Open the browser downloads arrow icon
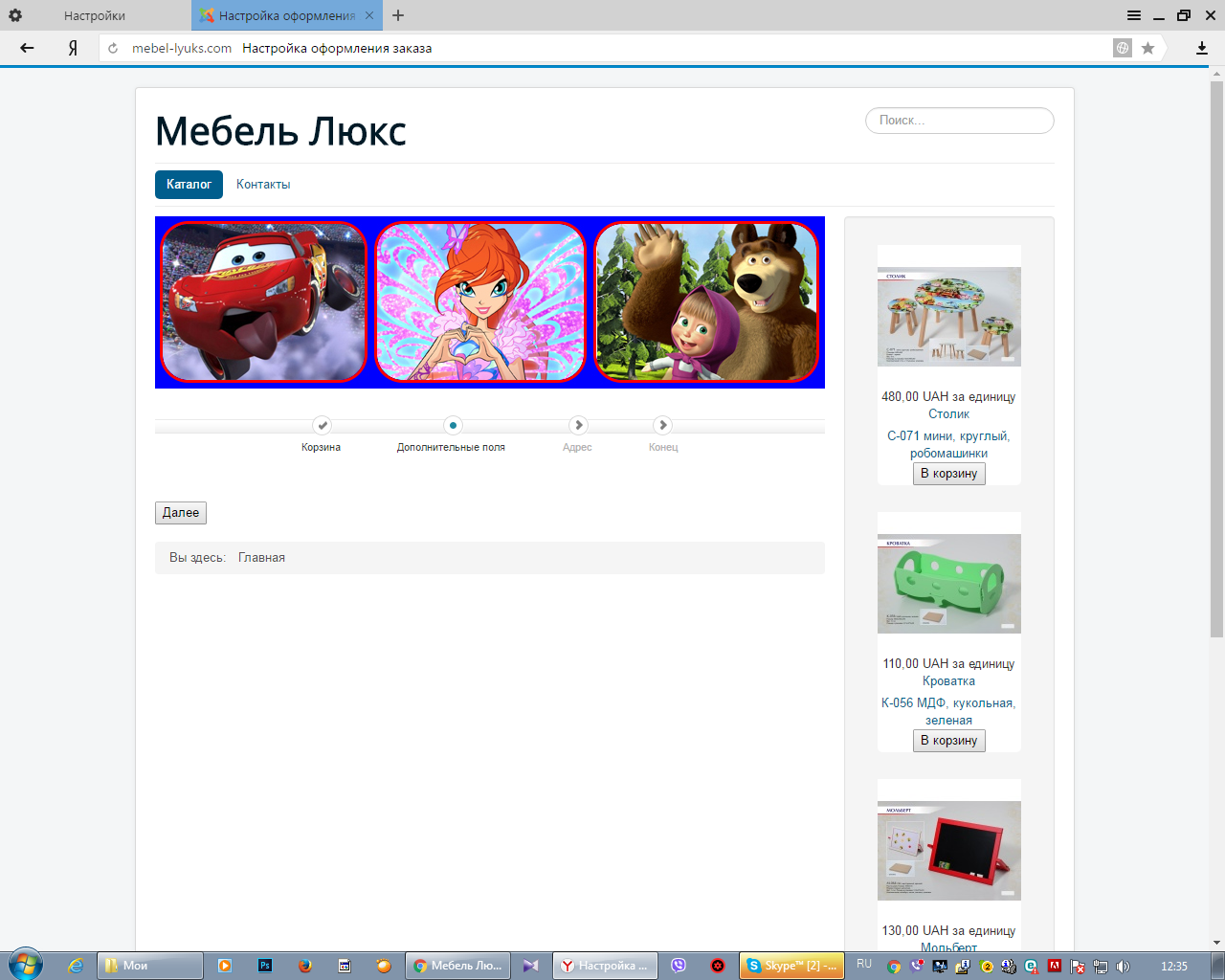 tap(1202, 48)
